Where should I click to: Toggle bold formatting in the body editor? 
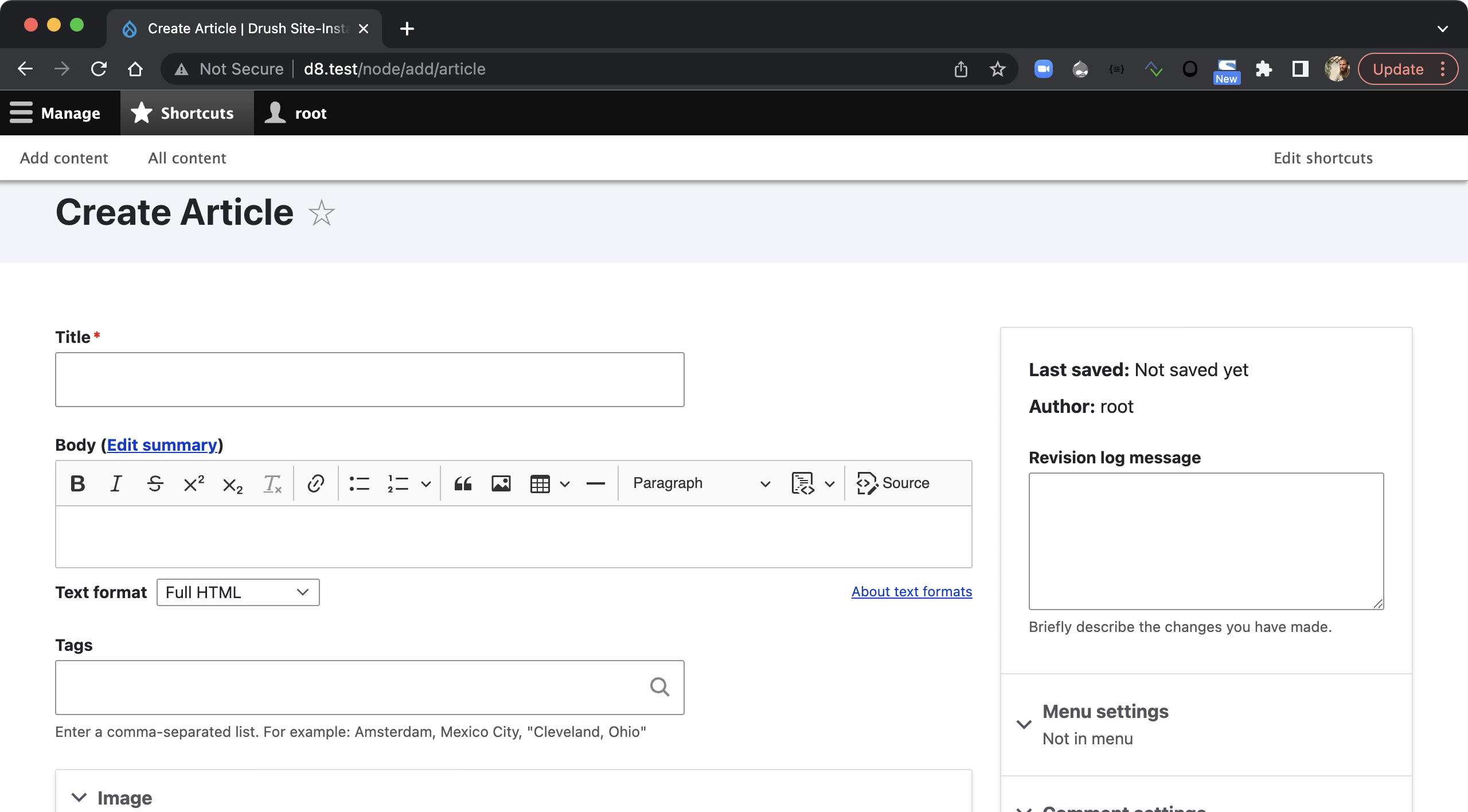[77, 483]
